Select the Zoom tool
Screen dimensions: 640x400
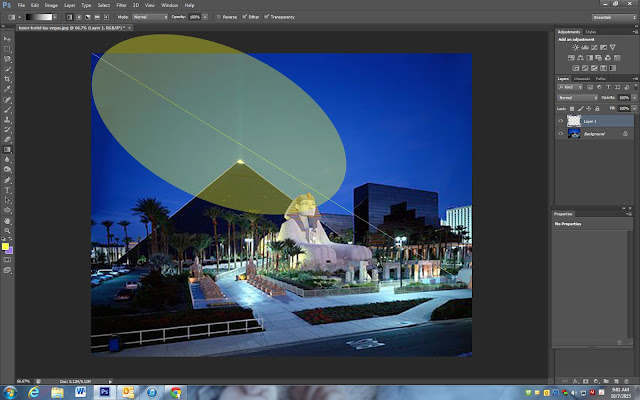pyautogui.click(x=7, y=231)
